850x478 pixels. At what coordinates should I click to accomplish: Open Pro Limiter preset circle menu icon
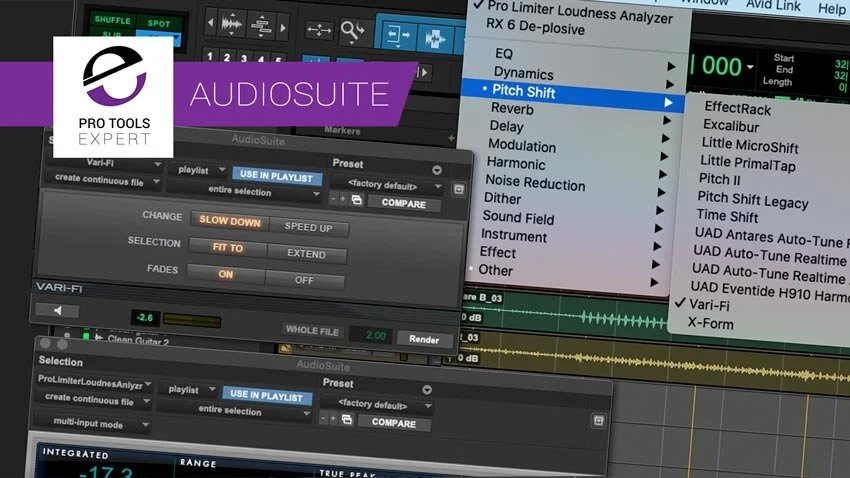[x=427, y=390]
